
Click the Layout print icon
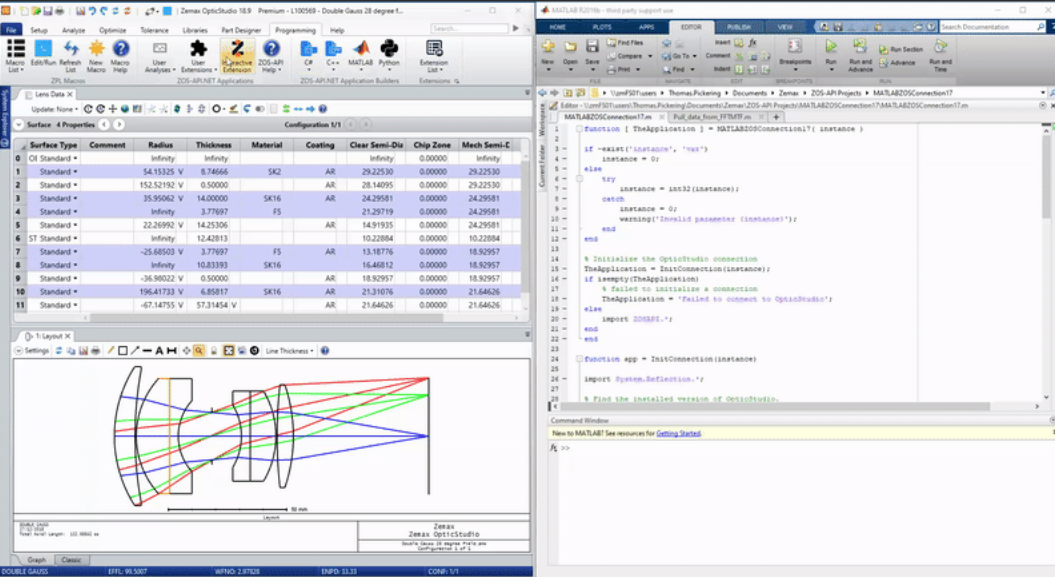pyautogui.click(x=96, y=350)
